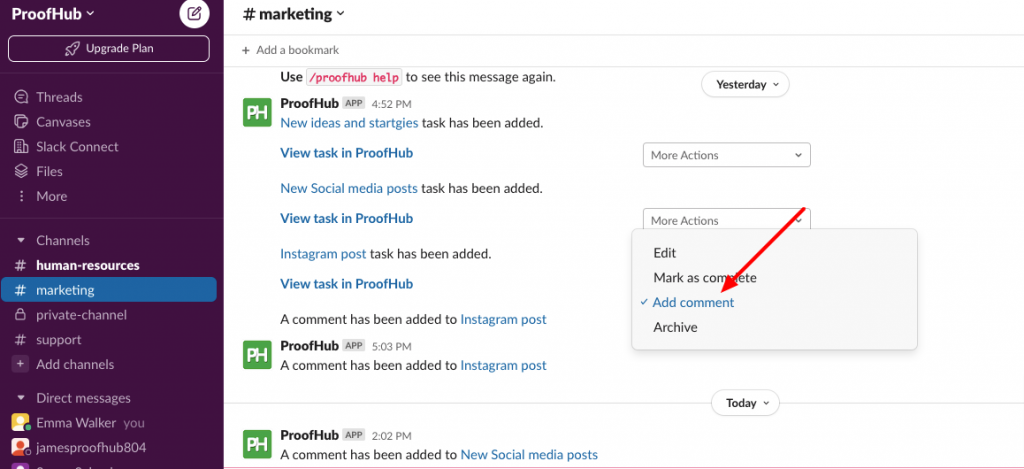The image size is (1024, 469).
Task: Click the More item with three dots
Action: point(40,197)
